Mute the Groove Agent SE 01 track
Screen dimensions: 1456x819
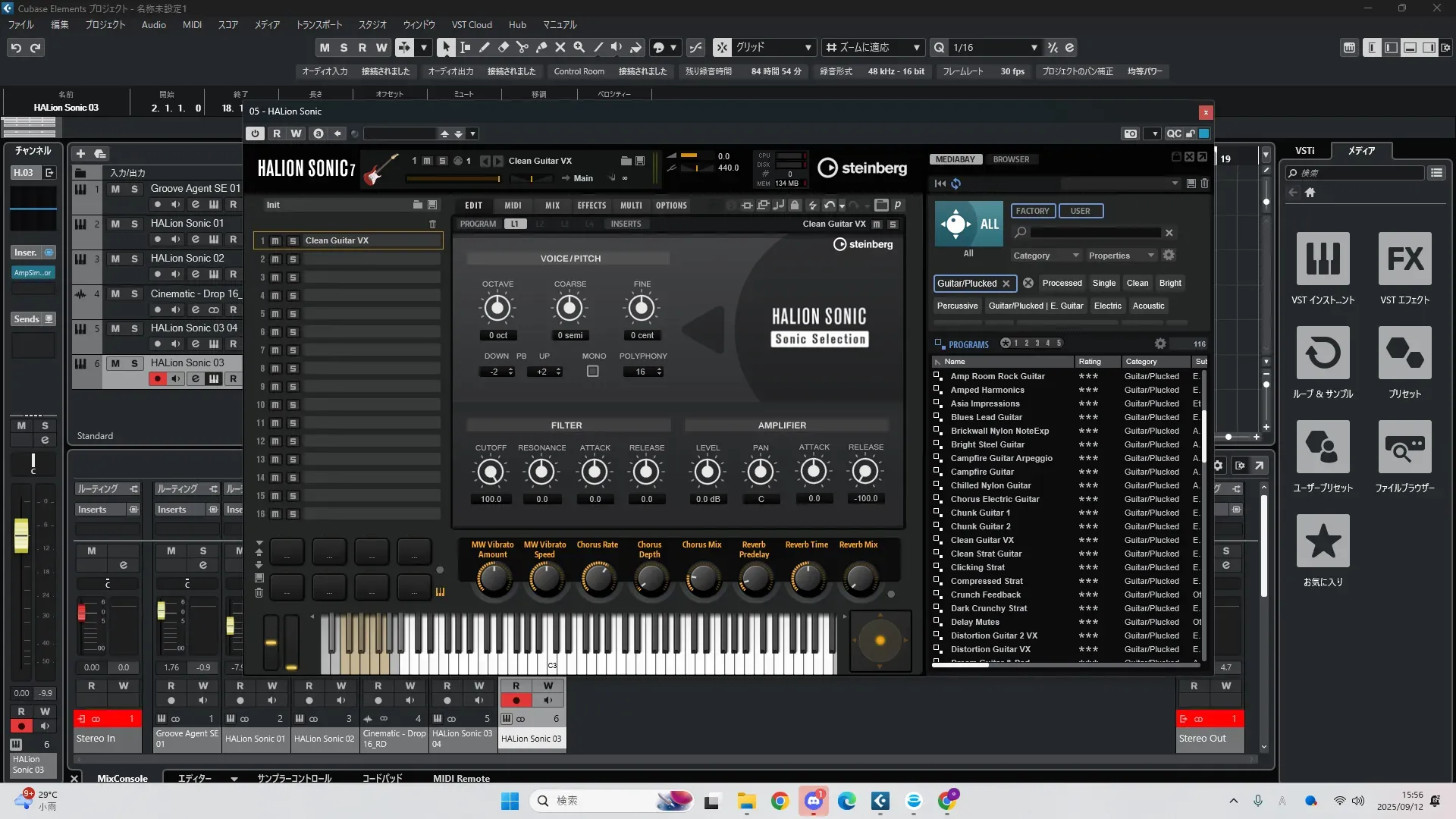[x=115, y=189]
